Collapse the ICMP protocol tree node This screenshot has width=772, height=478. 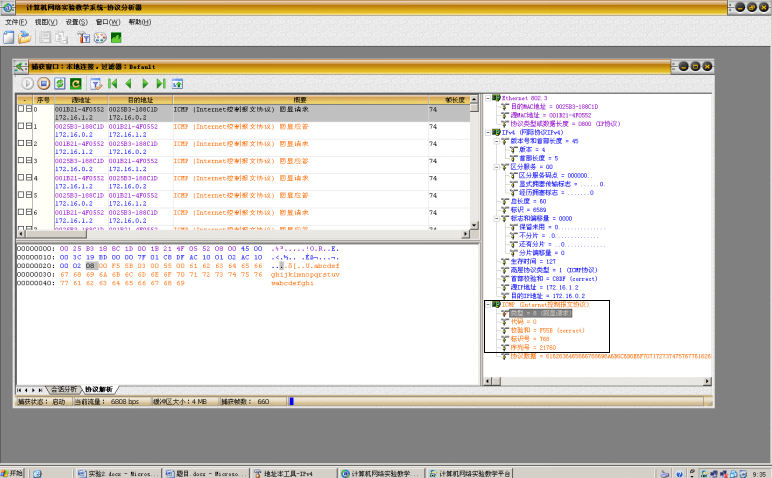pyautogui.click(x=488, y=305)
